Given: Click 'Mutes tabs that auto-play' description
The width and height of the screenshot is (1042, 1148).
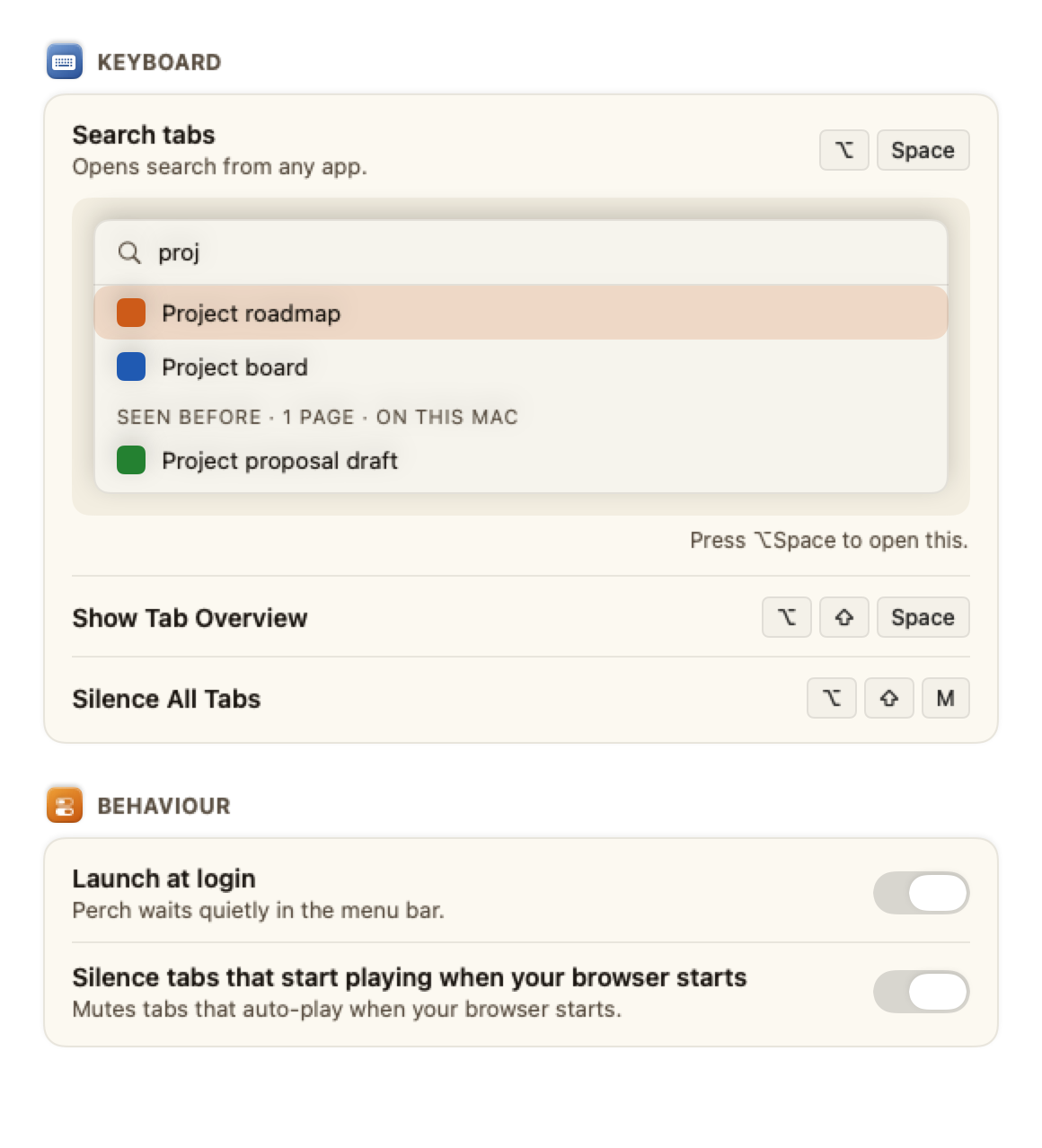Looking at the screenshot, I should pos(347,1010).
